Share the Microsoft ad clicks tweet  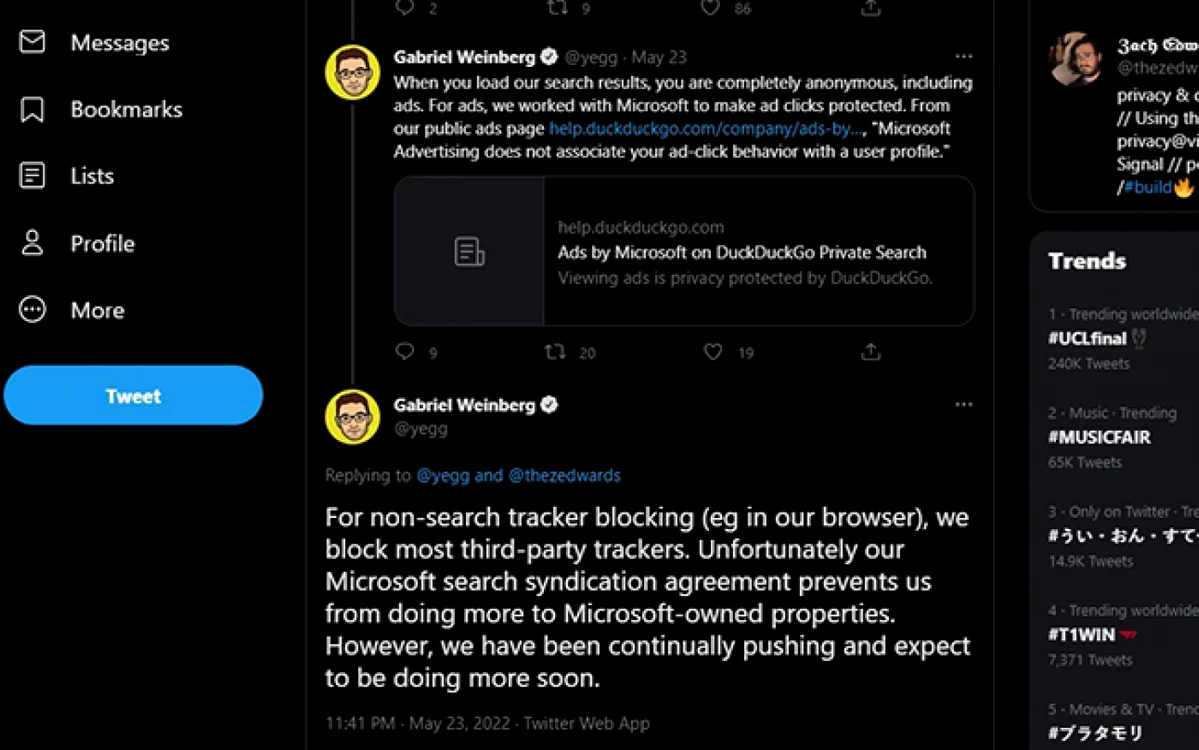870,352
